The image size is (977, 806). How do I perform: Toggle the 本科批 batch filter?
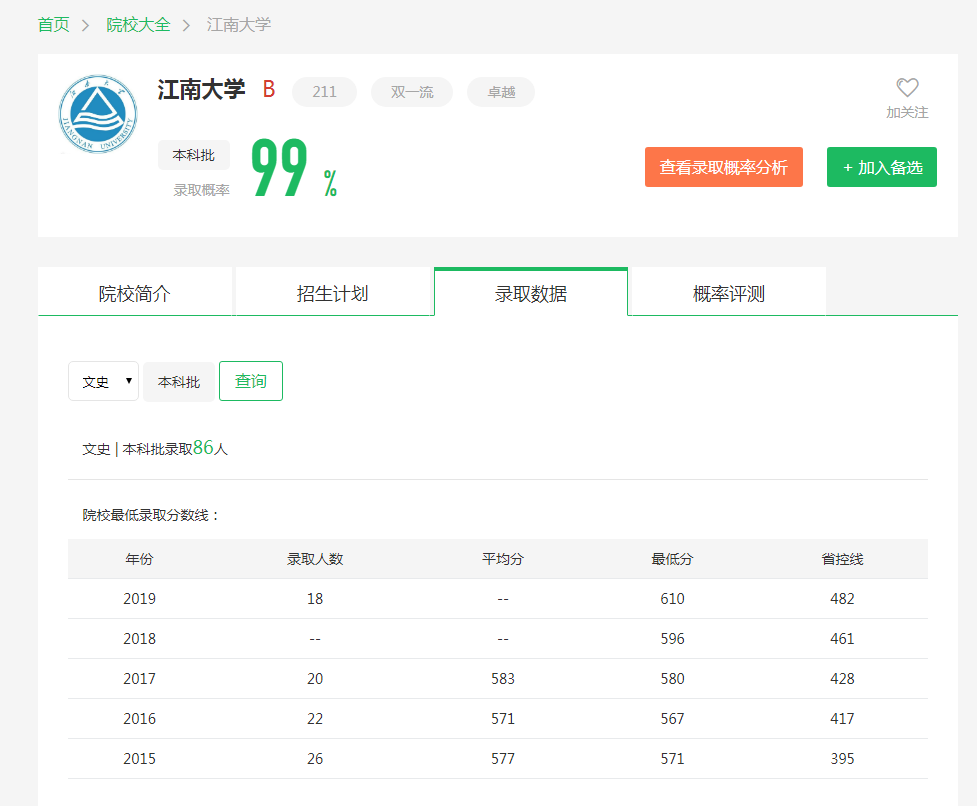click(x=178, y=381)
